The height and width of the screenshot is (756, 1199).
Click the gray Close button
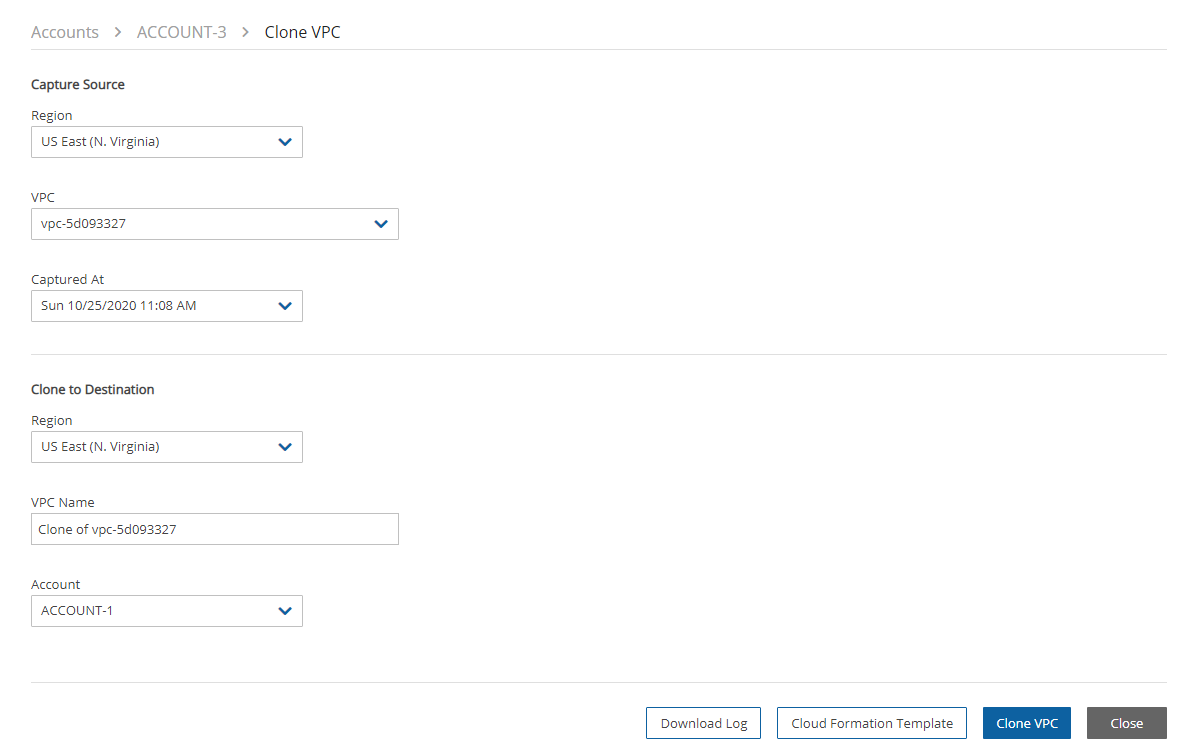pos(1126,723)
